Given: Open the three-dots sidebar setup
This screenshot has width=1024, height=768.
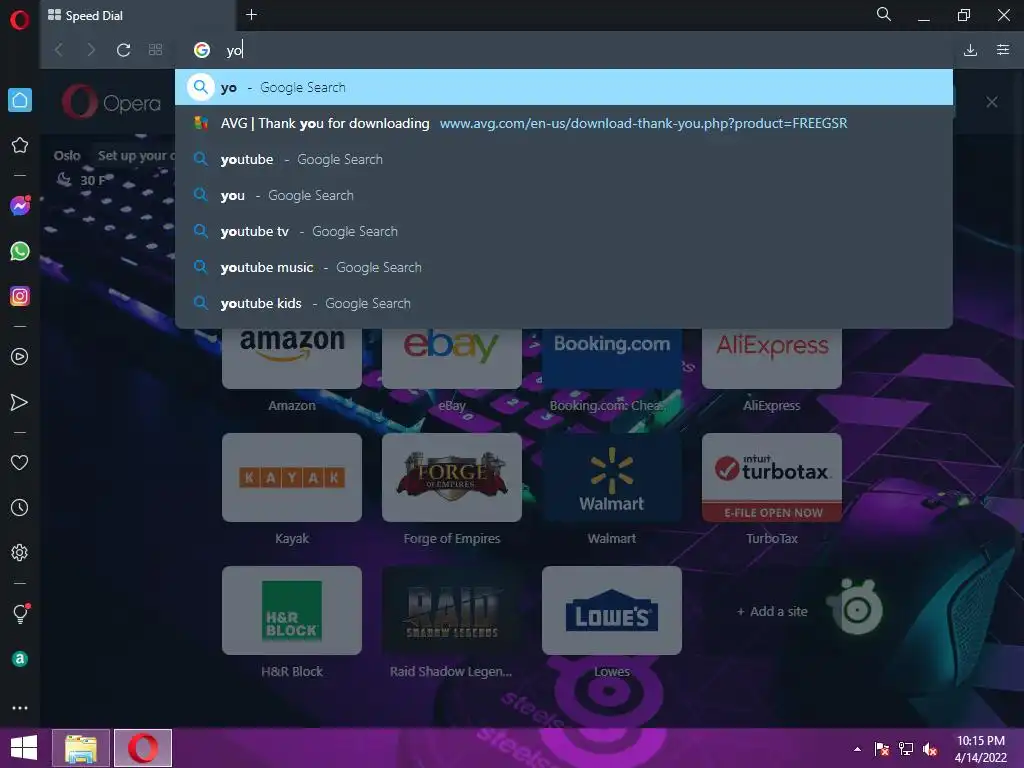Looking at the screenshot, I should click(20, 708).
